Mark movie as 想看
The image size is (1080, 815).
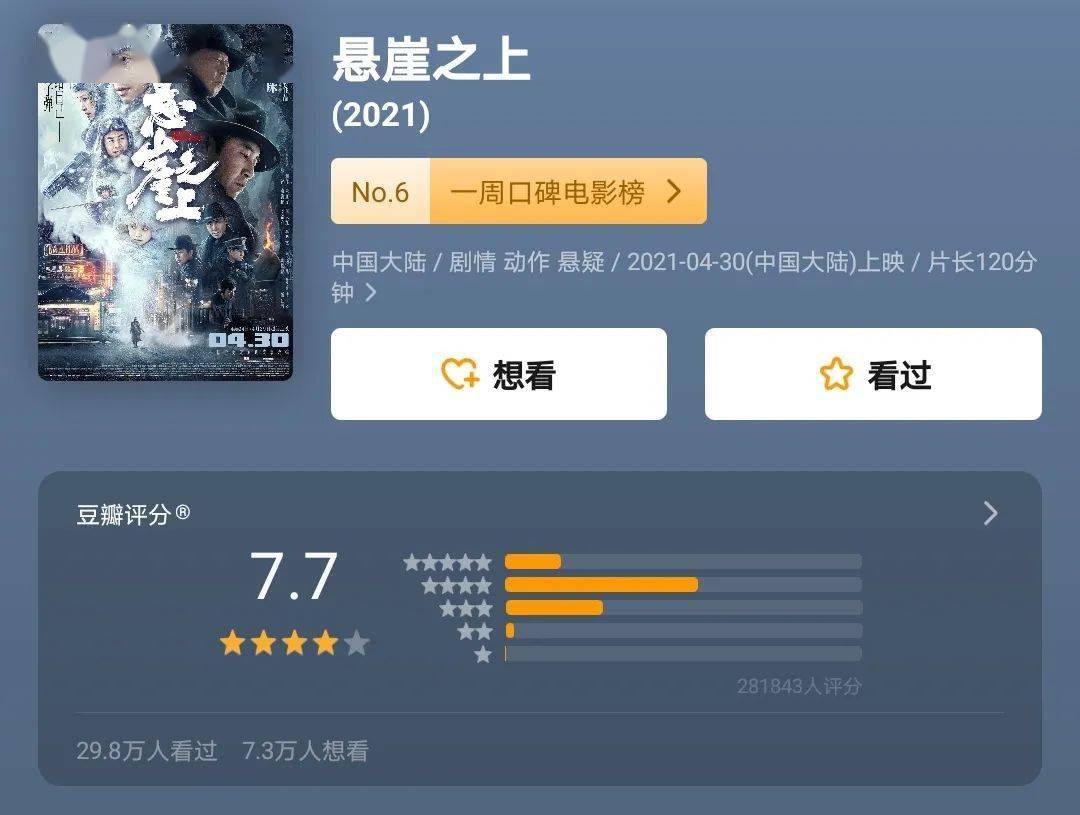click(x=499, y=374)
